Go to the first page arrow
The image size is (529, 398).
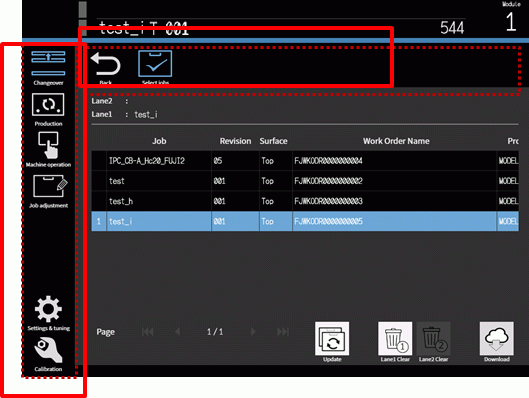point(148,332)
